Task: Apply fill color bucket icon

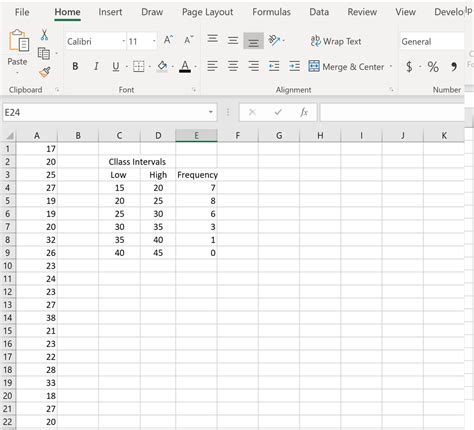Action: coord(162,66)
